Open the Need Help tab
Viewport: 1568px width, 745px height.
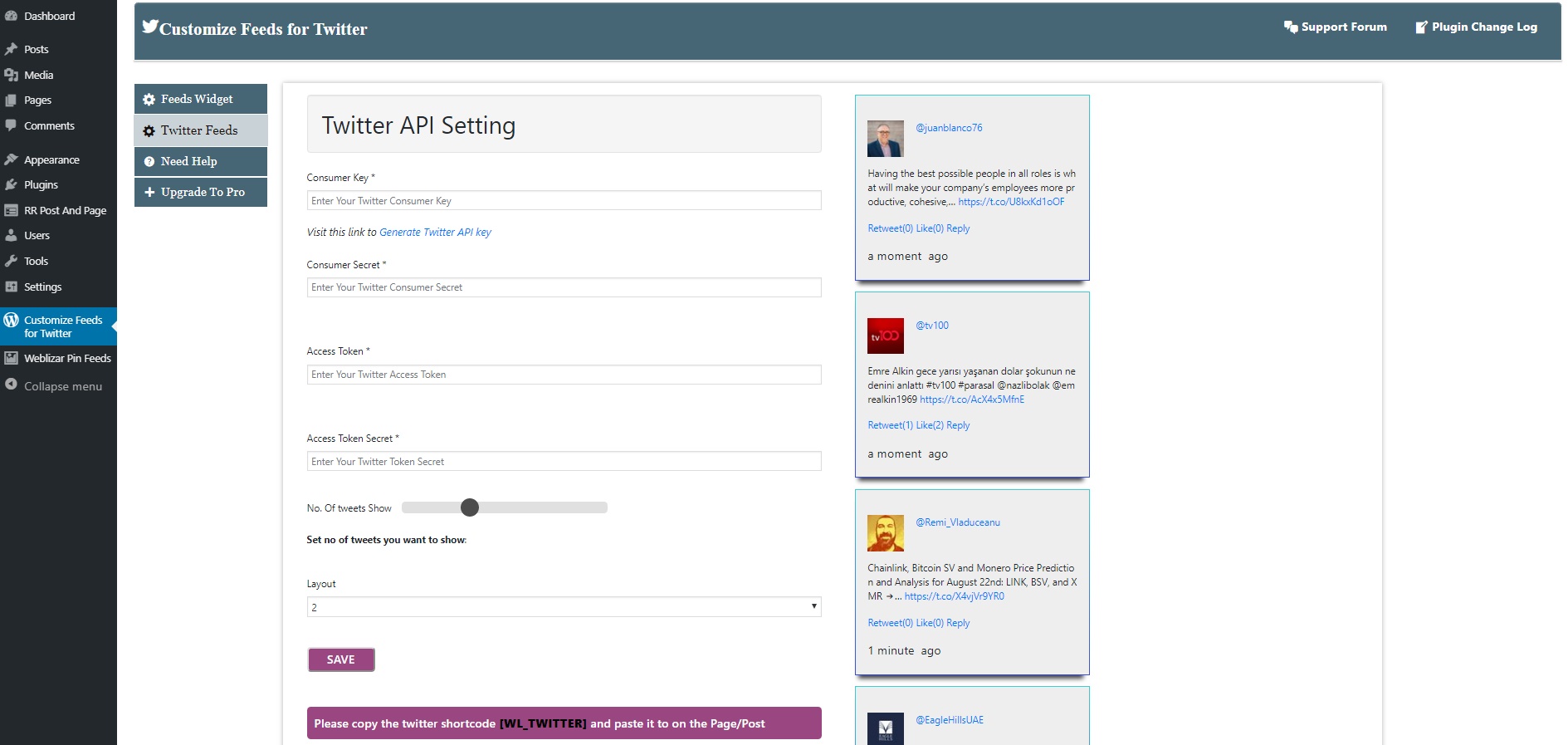[201, 161]
